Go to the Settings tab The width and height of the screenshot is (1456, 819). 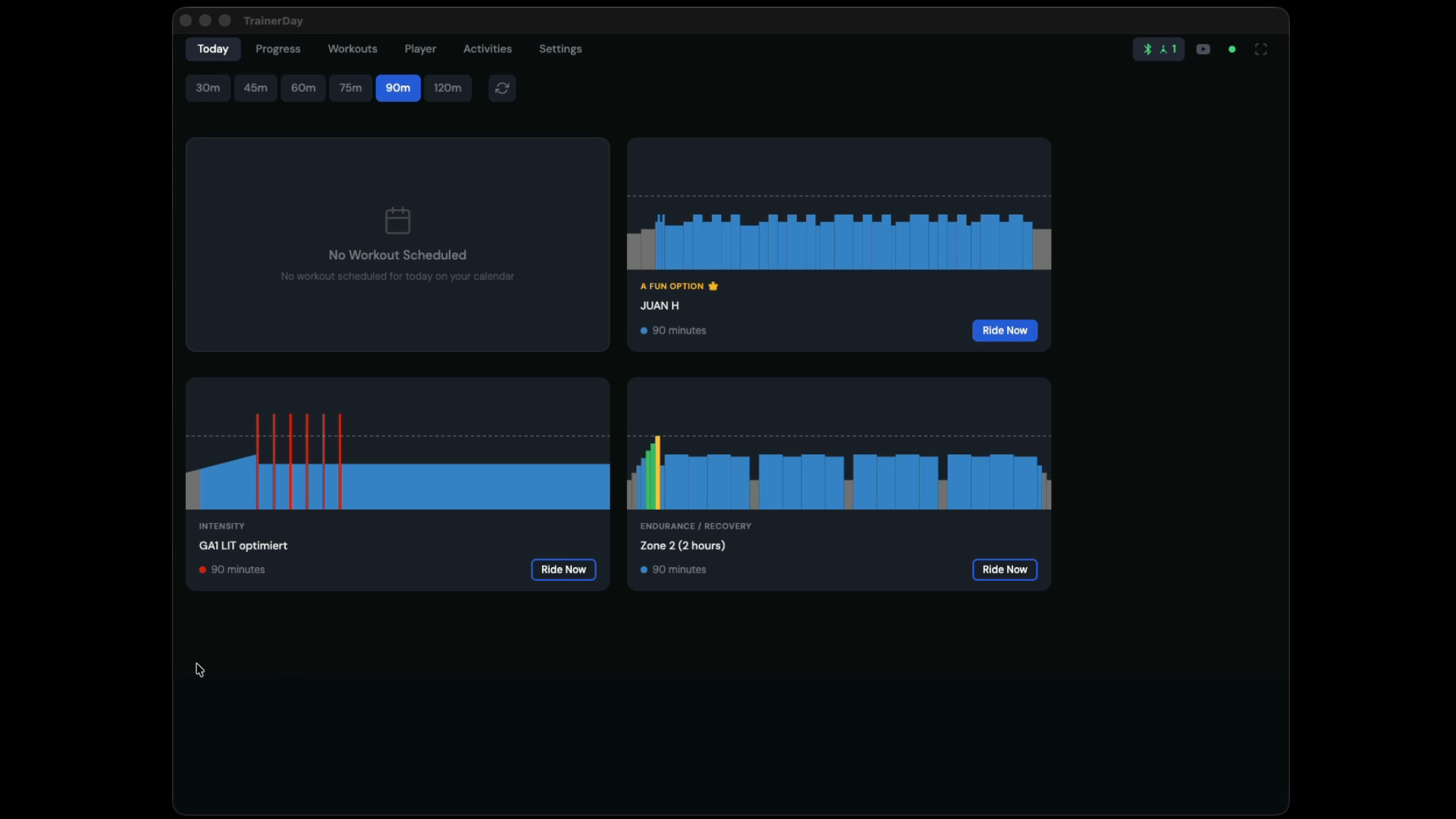point(560,49)
